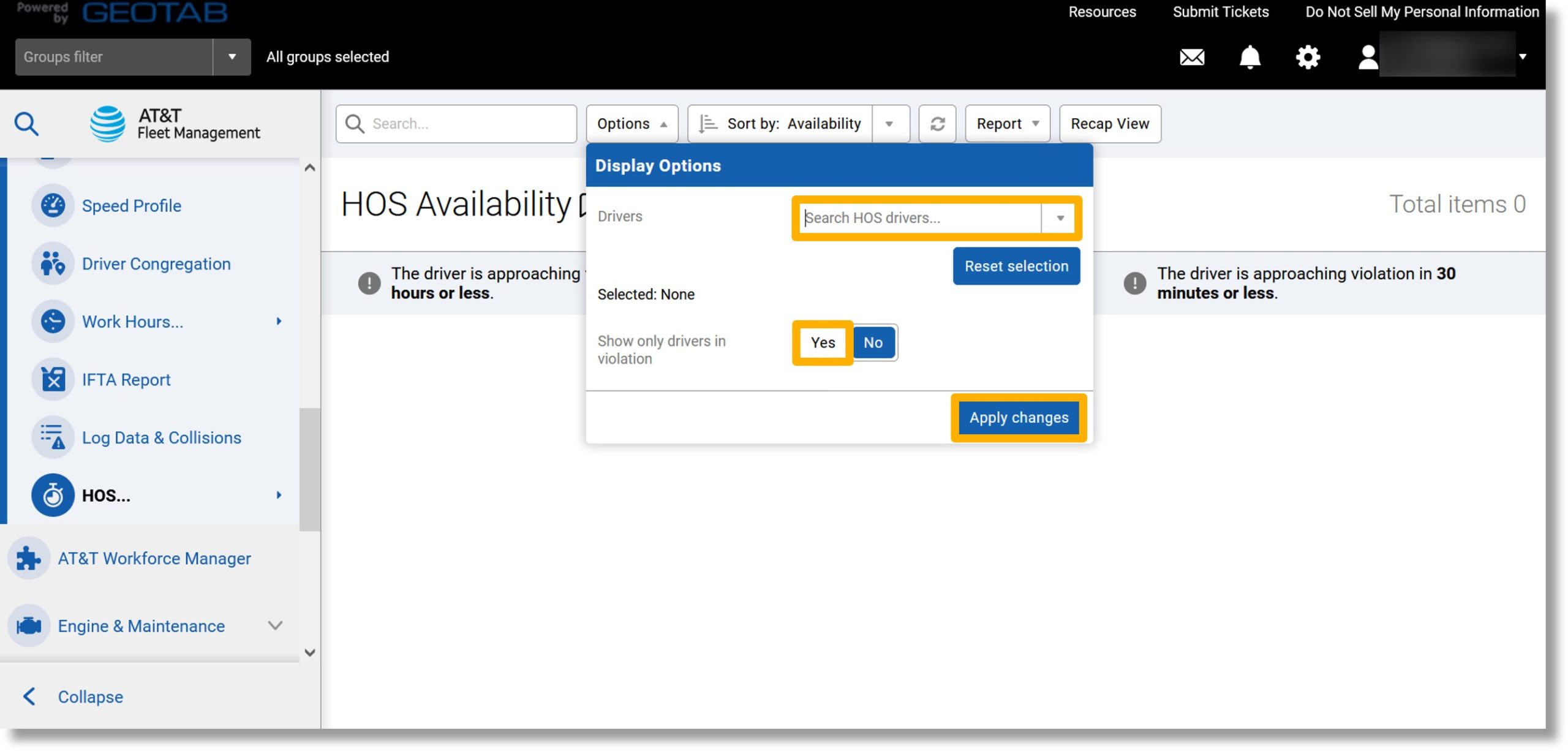Expand the Sort by Availability dropdown

[x=890, y=123]
